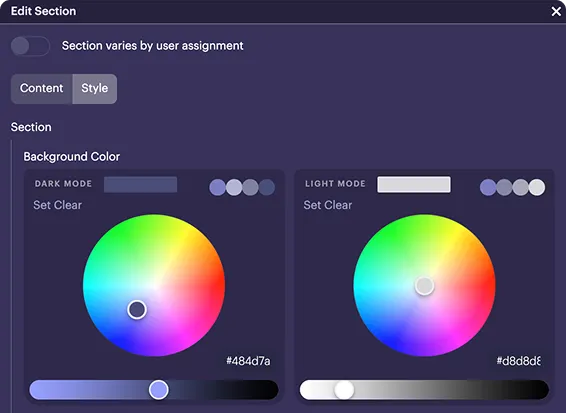Select fourth preset swatch in Light Mode

click(x=537, y=187)
